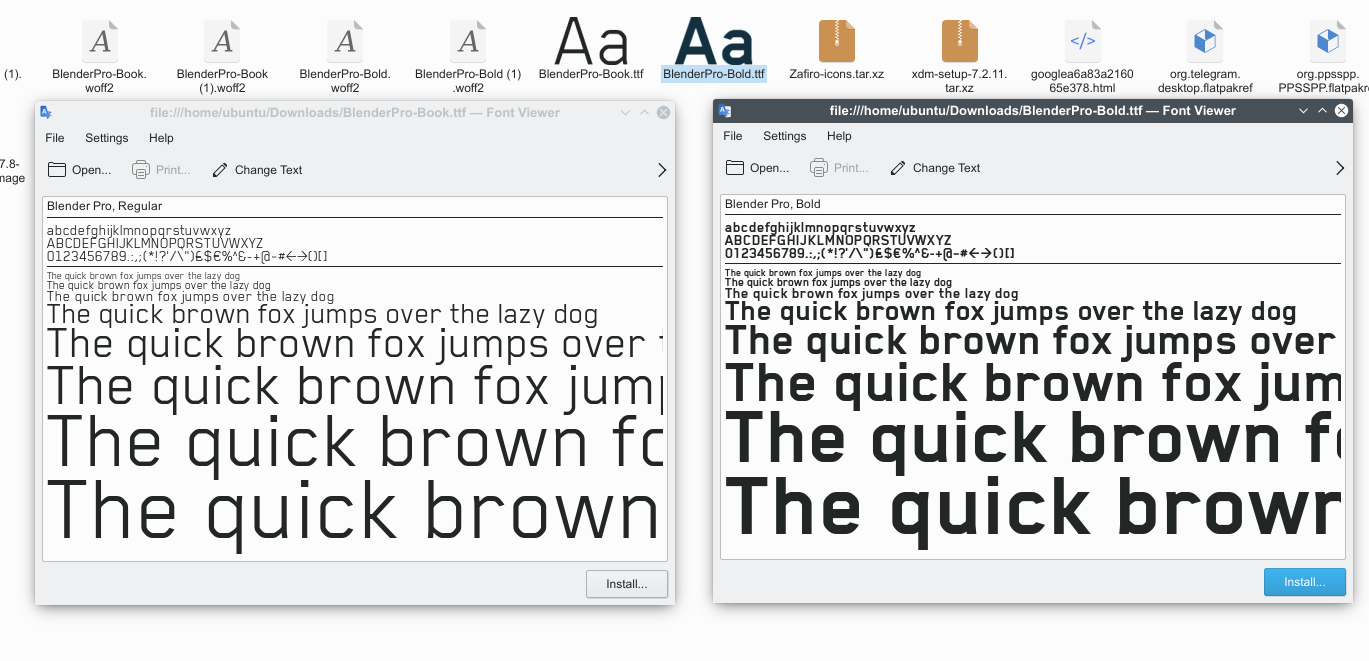Screen dimensions: 1369x661
Task: Select Zafiro-icons.tar.xz archive icon
Action: tap(837, 41)
